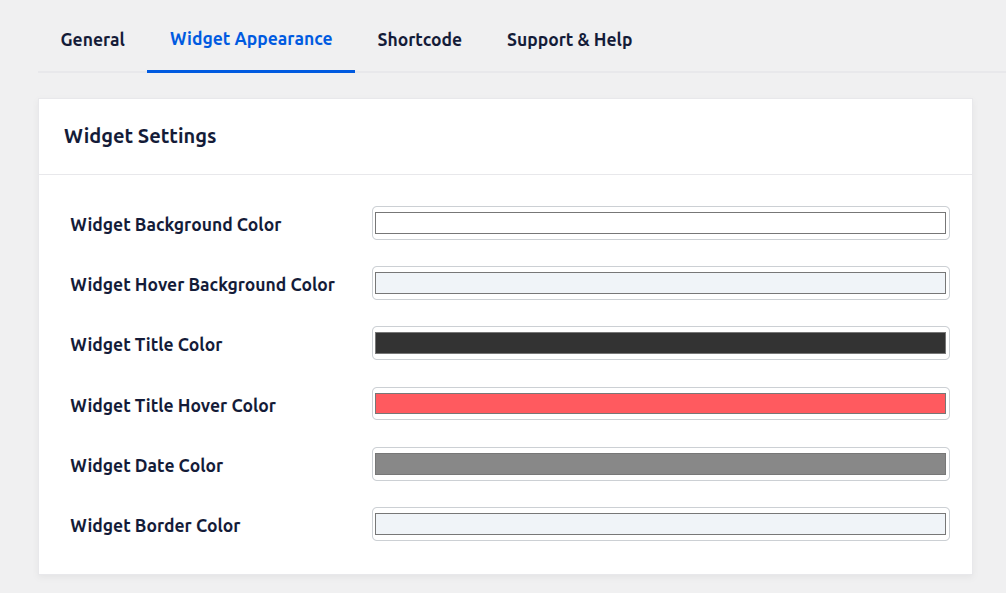Screen dimensions: 1006x593
Task: Open the Widget Background Color white swatch
Action: 660,223
